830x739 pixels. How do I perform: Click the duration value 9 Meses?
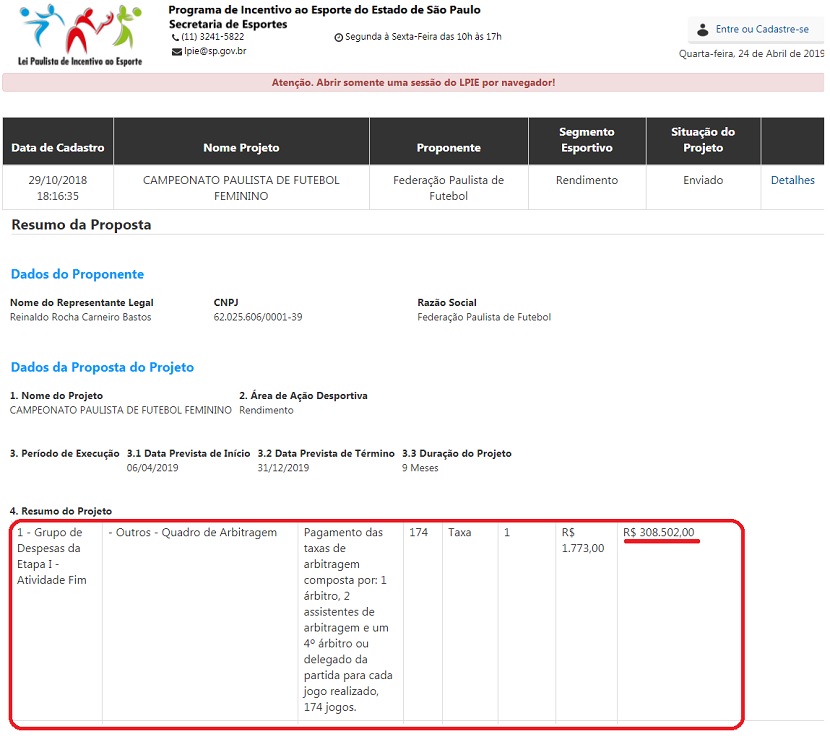(x=420, y=468)
